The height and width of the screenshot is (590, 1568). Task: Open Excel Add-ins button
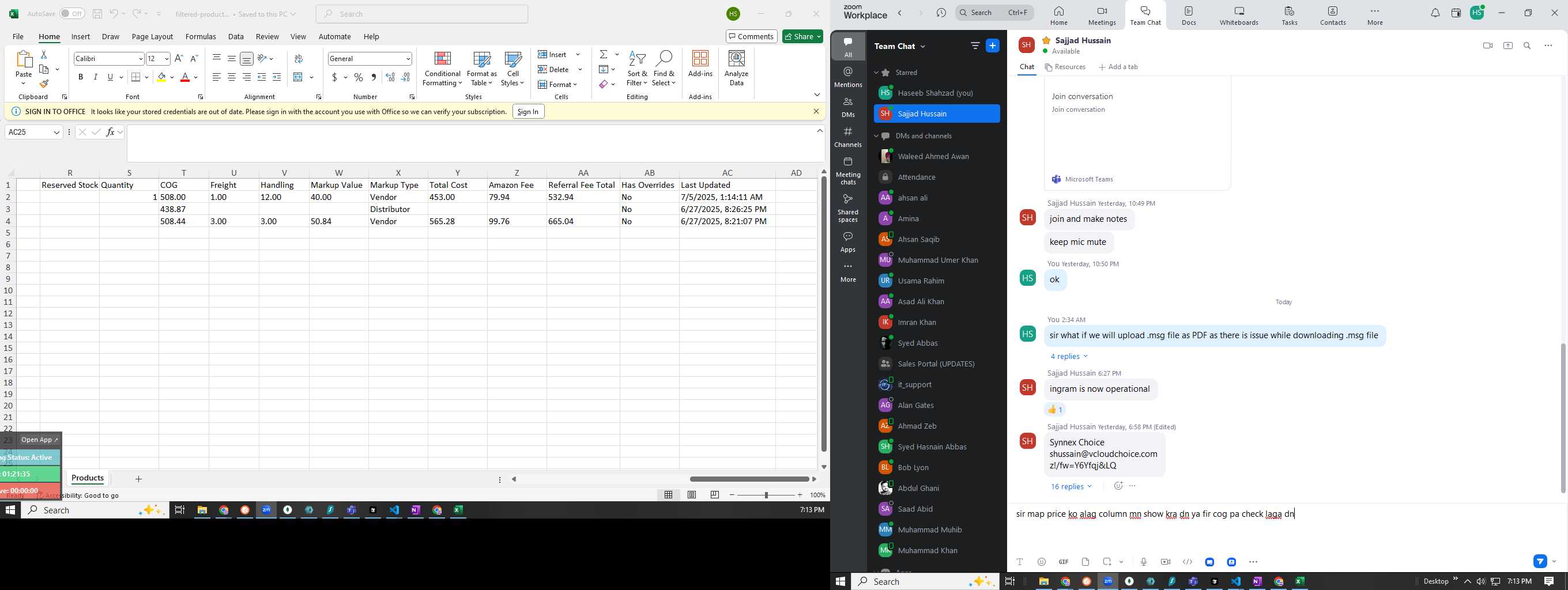(700, 64)
